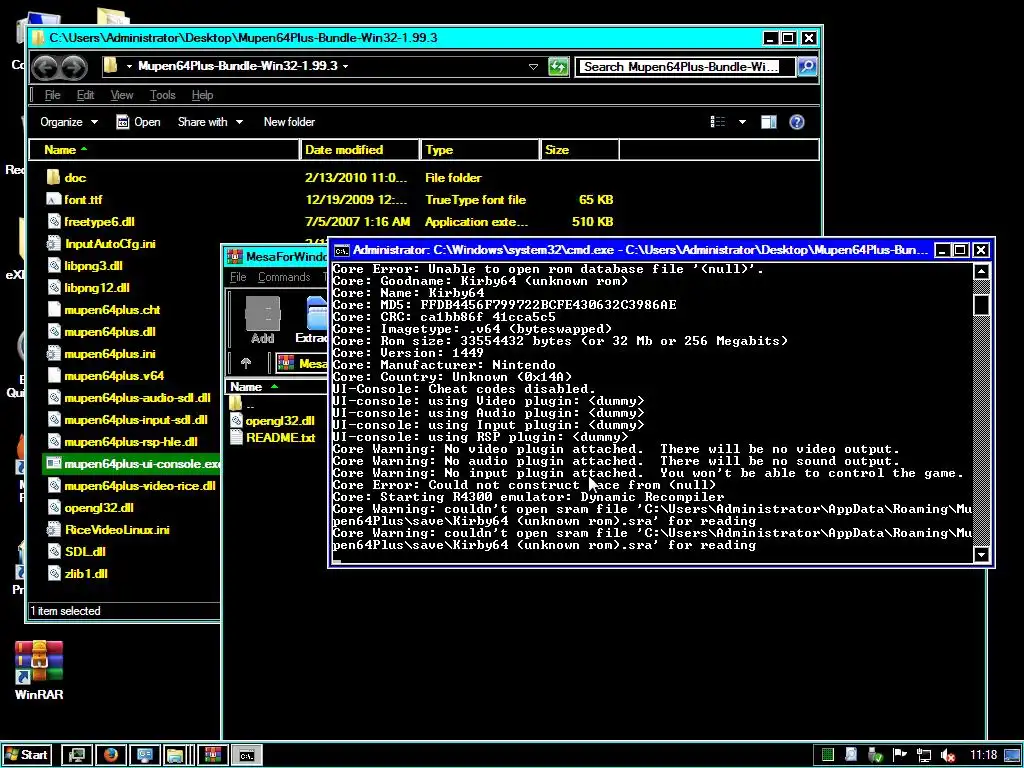Sort by the Size column
The height and width of the screenshot is (768, 1024).
point(580,150)
